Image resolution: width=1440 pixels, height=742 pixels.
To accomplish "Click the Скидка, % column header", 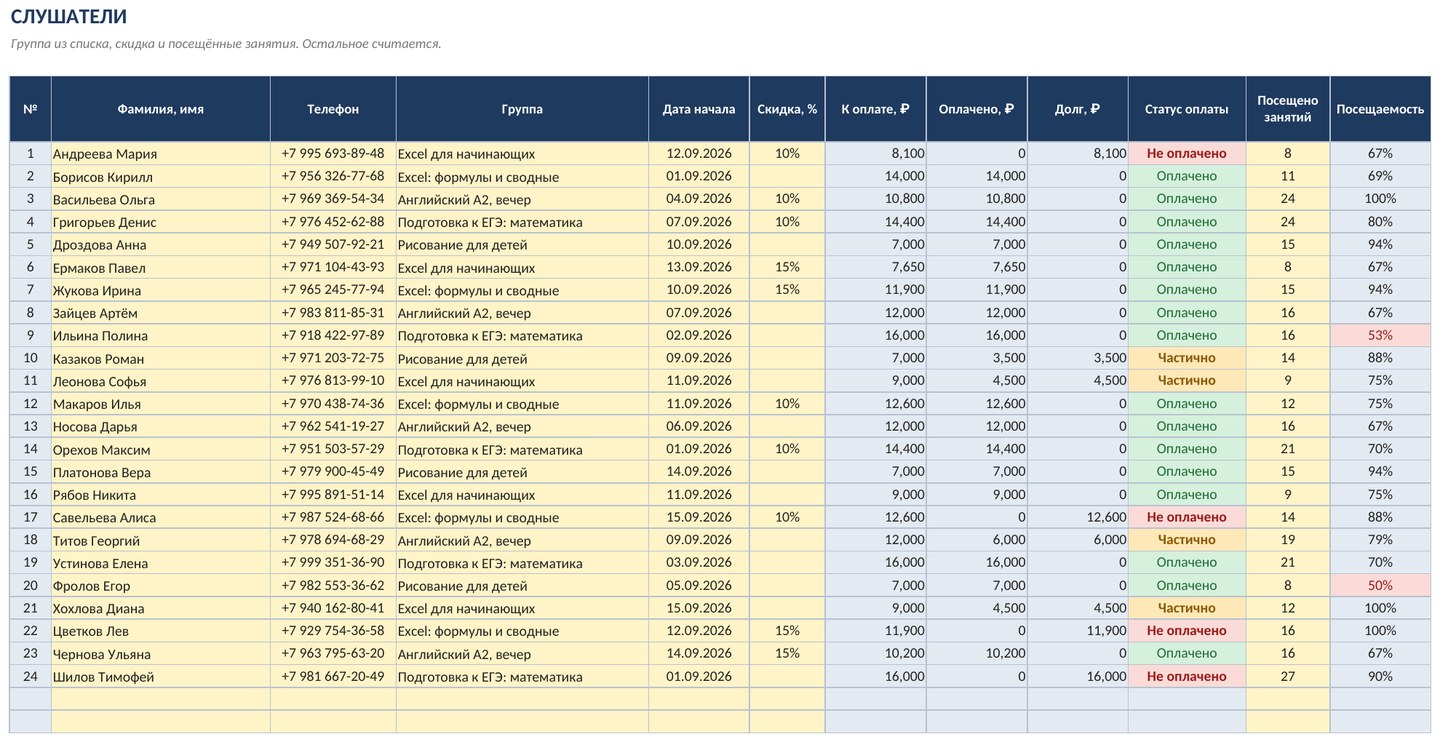I will (x=787, y=109).
